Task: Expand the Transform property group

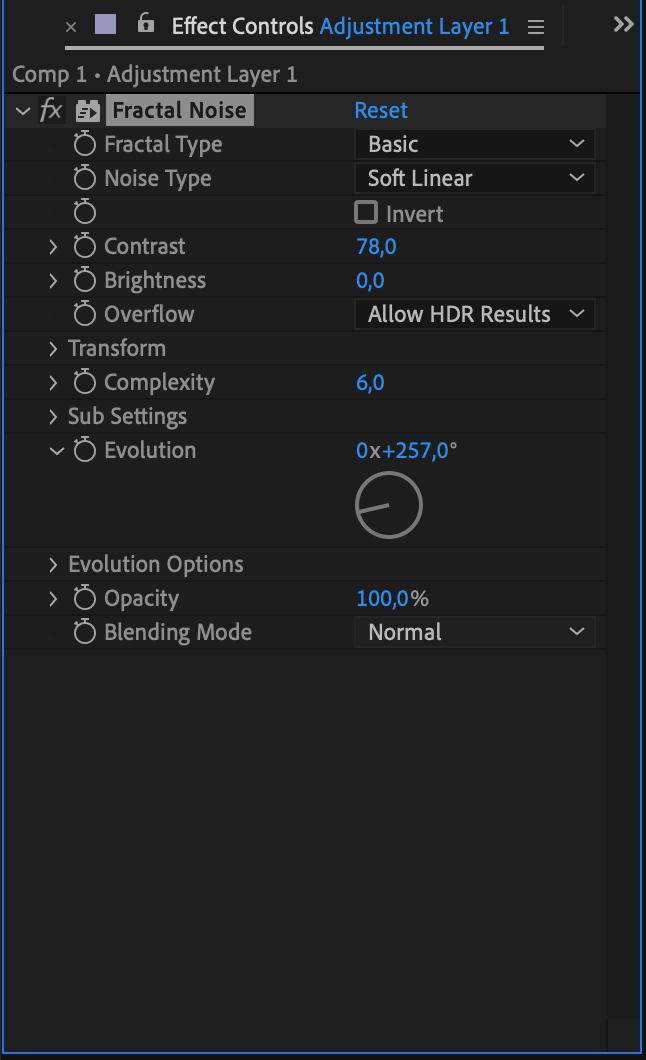Action: 54,348
